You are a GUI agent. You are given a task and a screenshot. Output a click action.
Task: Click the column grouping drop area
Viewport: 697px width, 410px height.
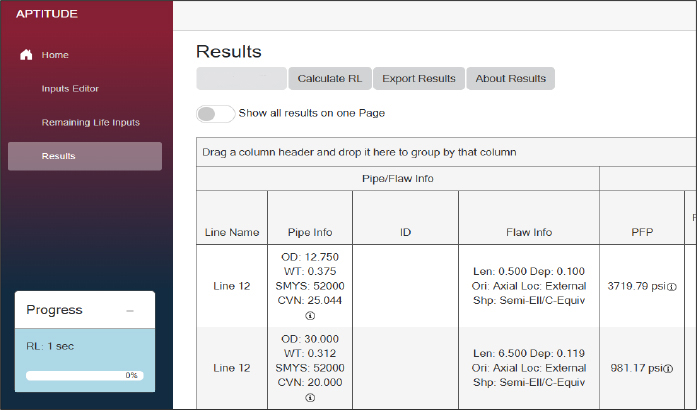click(445, 152)
